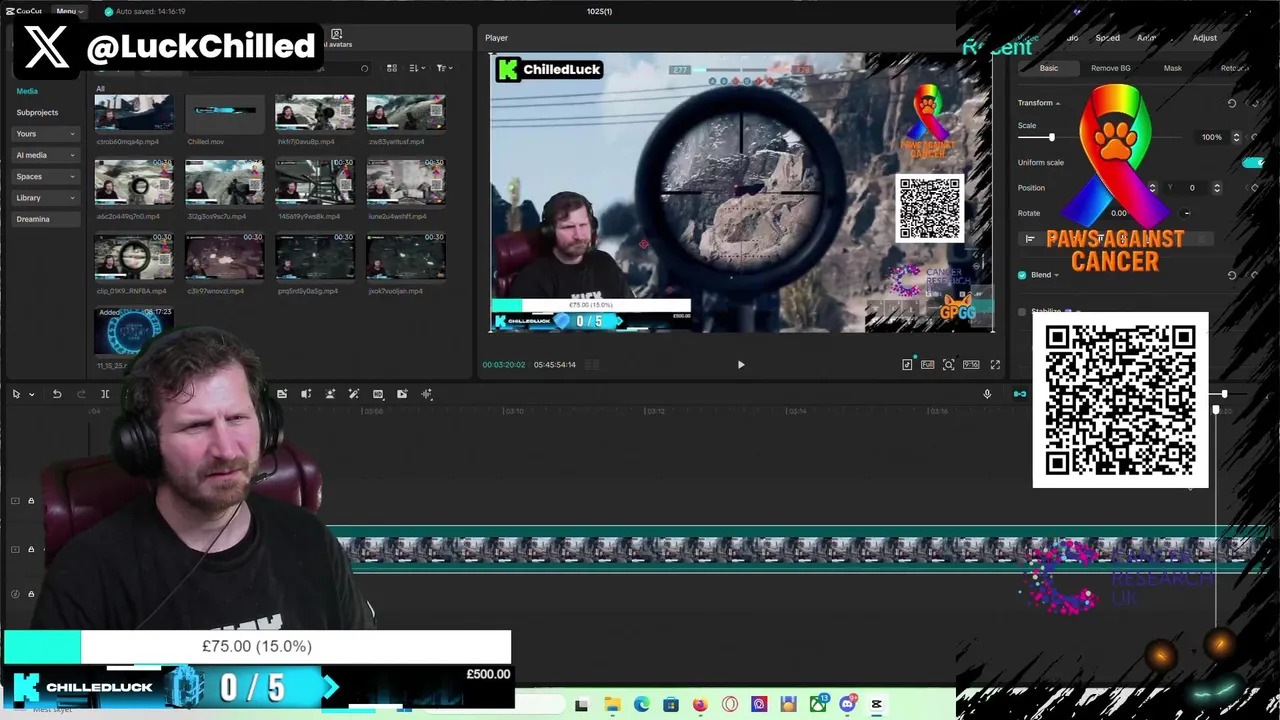Screen dimensions: 1280x720
Task: Open Subprojects in the media sidebar
Action: coord(37,112)
